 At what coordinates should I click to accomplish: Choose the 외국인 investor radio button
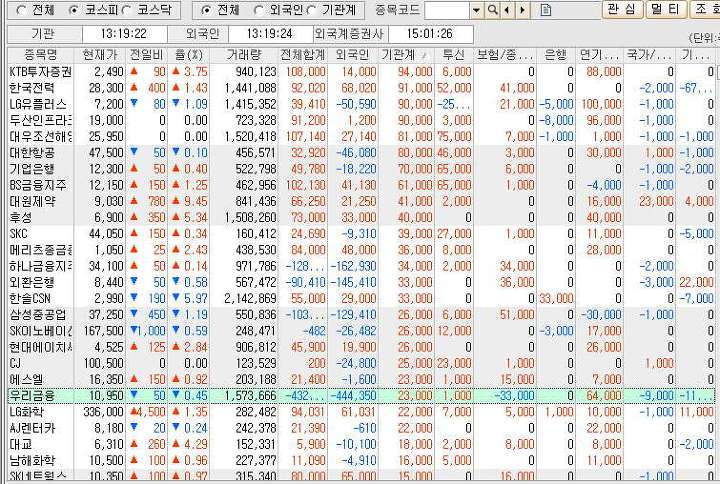[259, 10]
